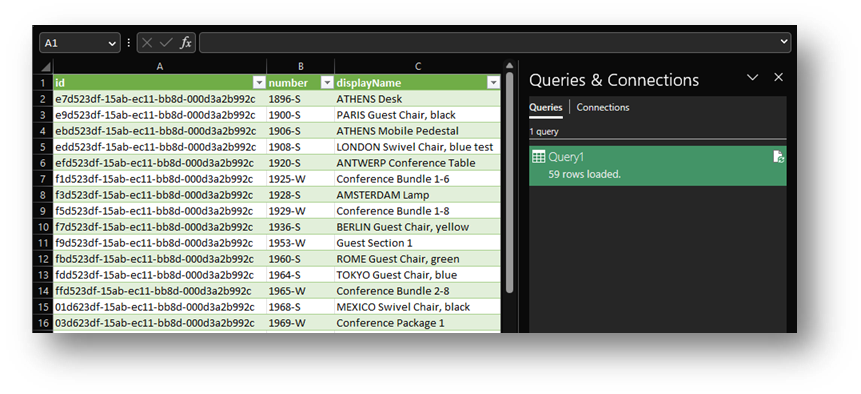
Task: Click the Insert Function fx icon
Action: pyautogui.click(x=186, y=43)
